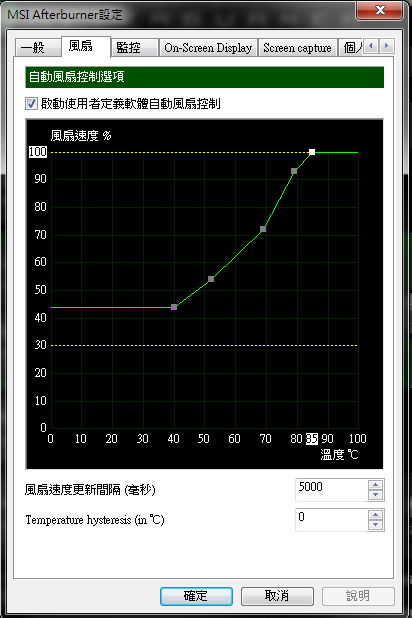
Task: Select the fan curve point near 69°C
Action: point(263,229)
